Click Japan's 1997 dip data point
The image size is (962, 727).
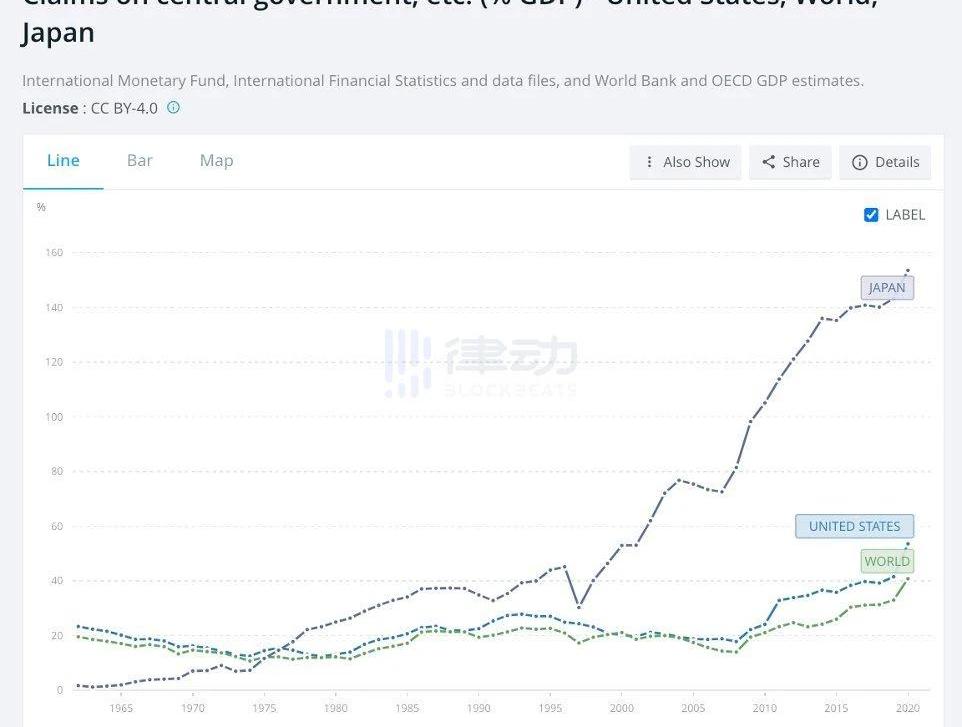(x=579, y=606)
